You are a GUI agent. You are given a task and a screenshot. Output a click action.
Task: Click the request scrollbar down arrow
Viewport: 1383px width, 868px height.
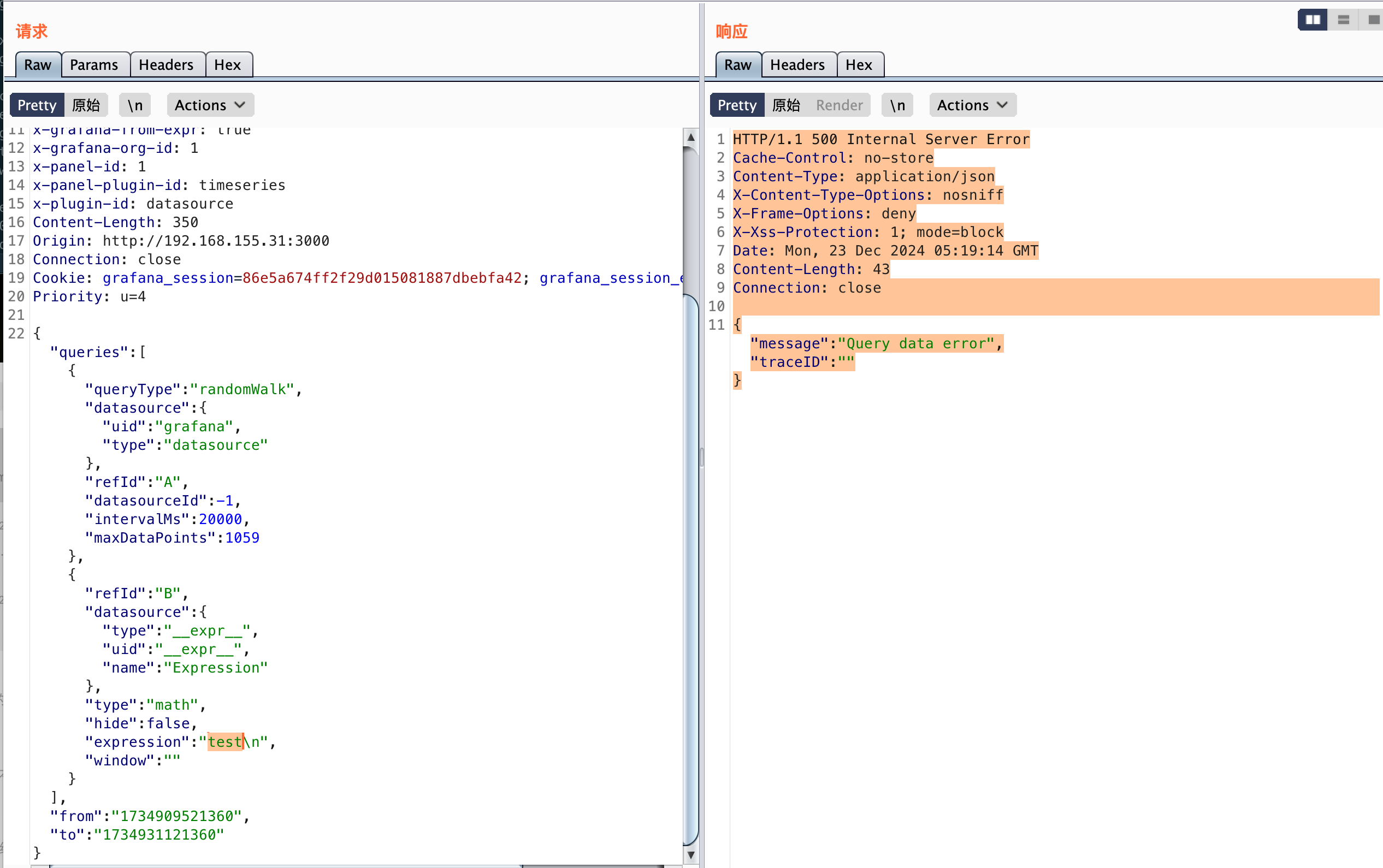[x=691, y=854]
